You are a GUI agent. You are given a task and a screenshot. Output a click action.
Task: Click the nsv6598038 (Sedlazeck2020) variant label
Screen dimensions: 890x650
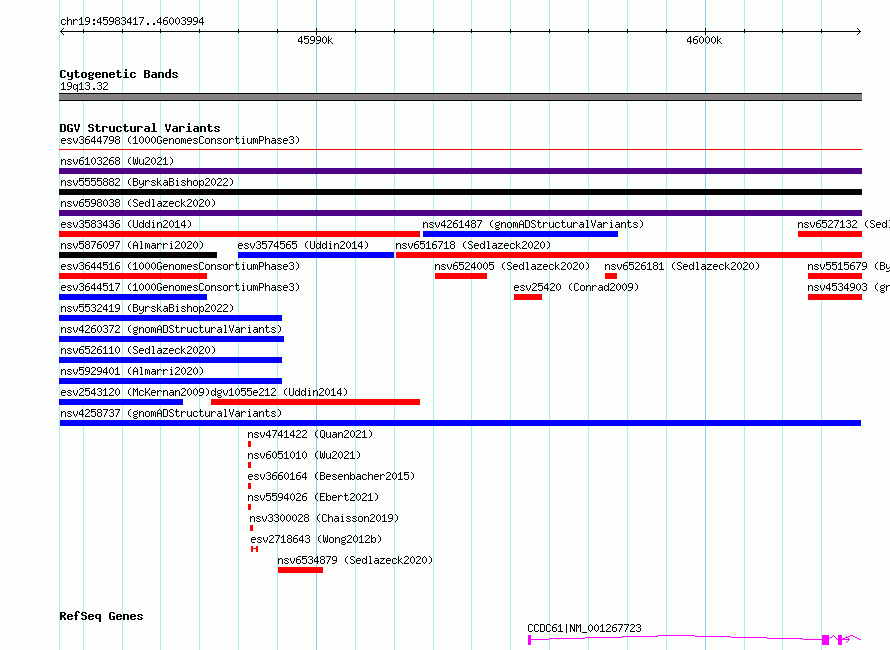[137, 203]
